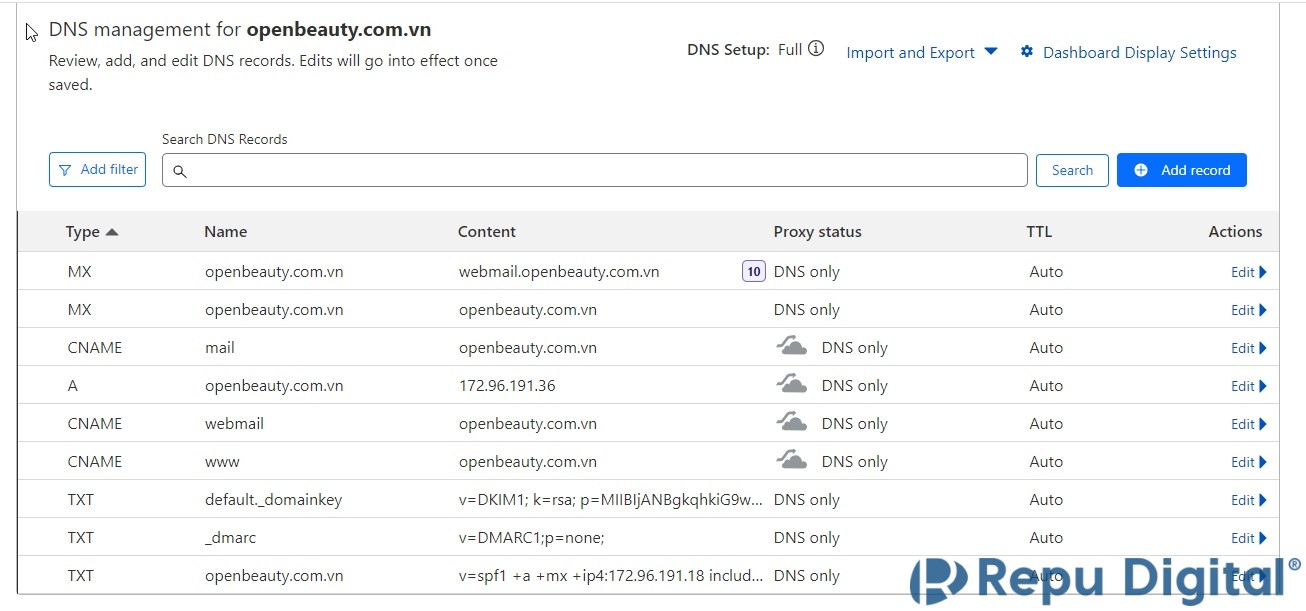The image size is (1306, 611).
Task: Expand Edit for the _dmarc TXT record
Action: (1248, 538)
